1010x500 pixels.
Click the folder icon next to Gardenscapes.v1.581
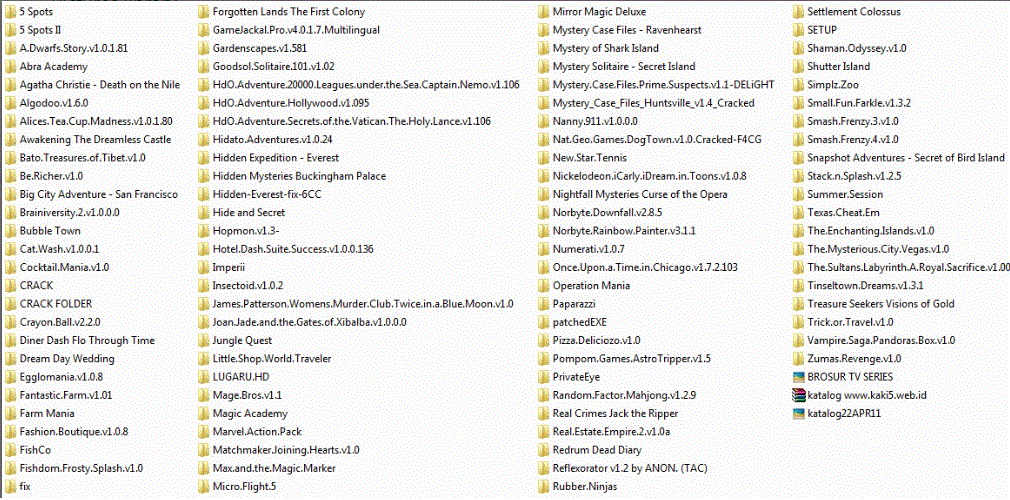[203, 48]
